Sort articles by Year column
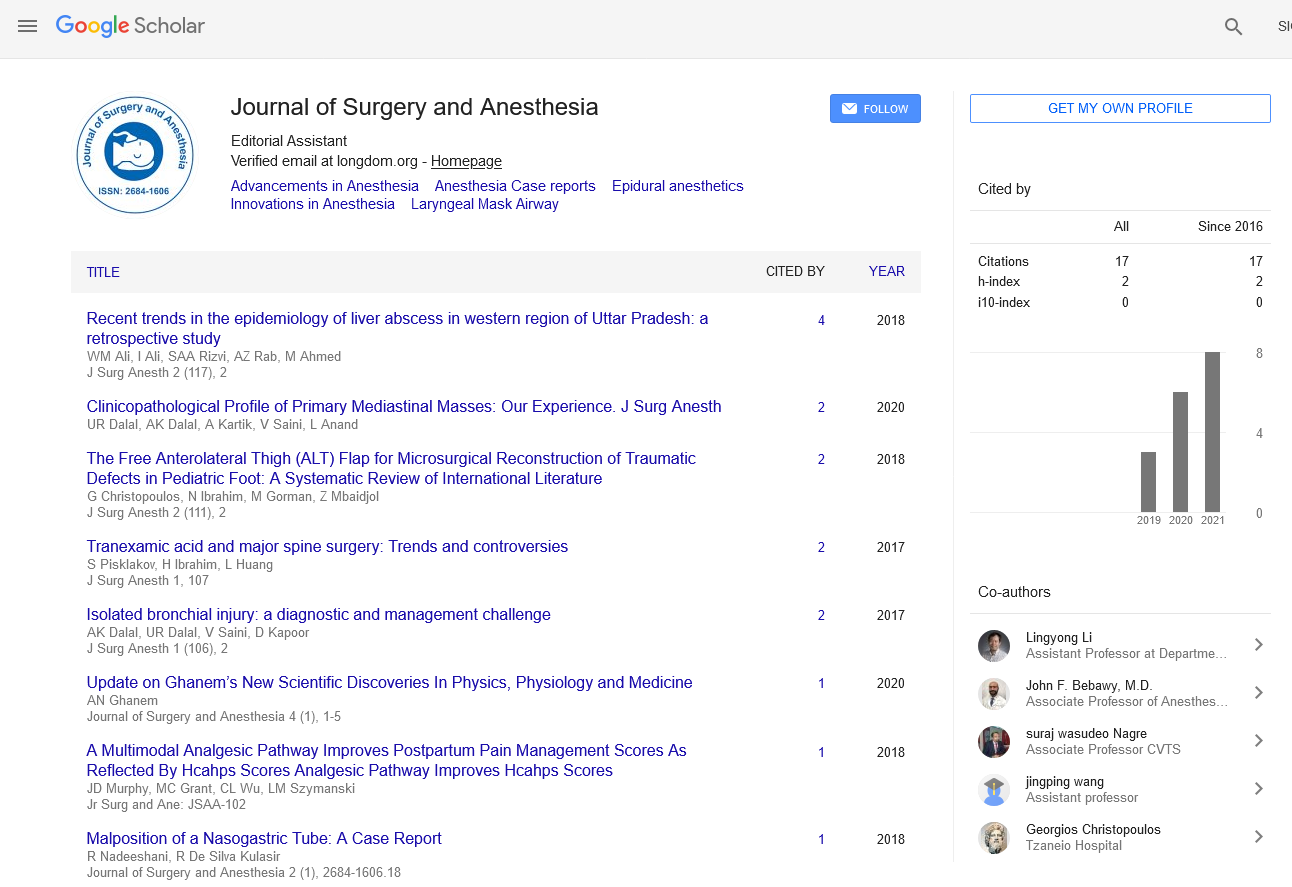The width and height of the screenshot is (1292, 887). click(x=886, y=271)
